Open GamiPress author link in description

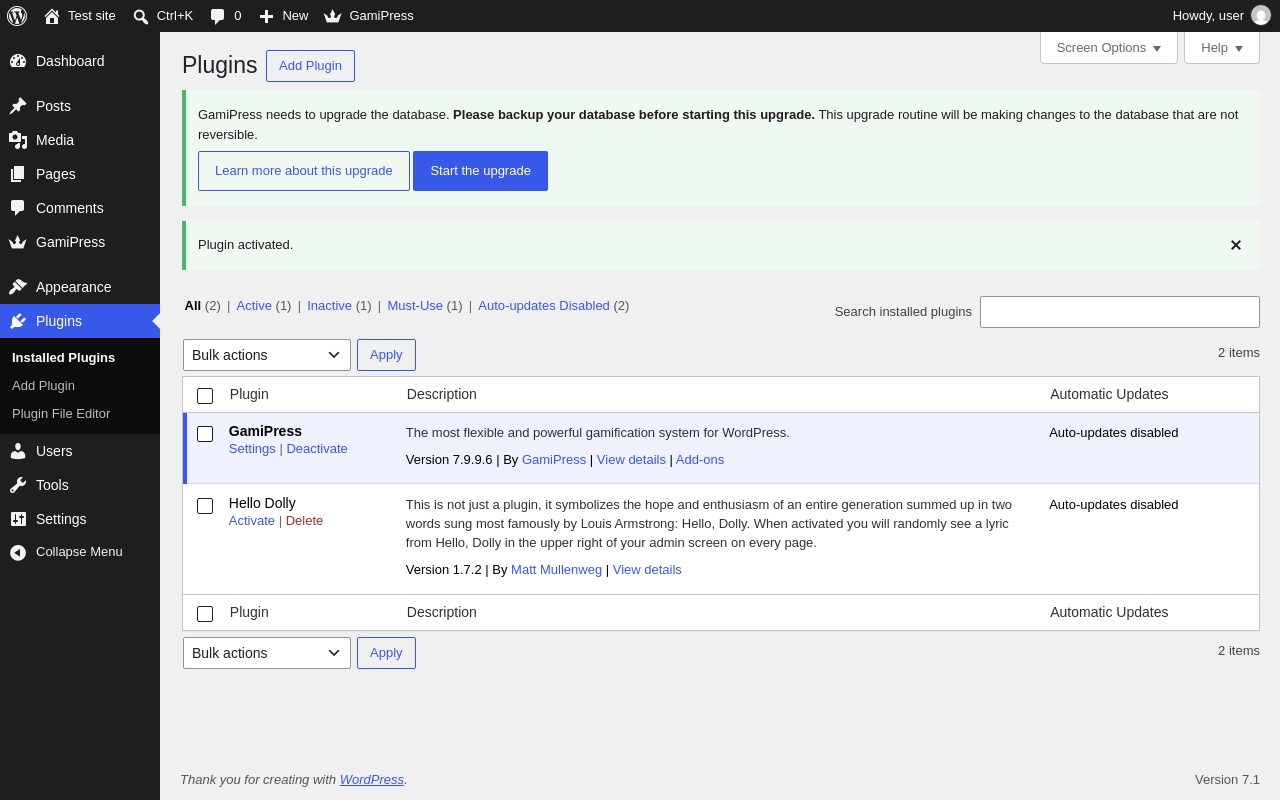click(x=554, y=460)
